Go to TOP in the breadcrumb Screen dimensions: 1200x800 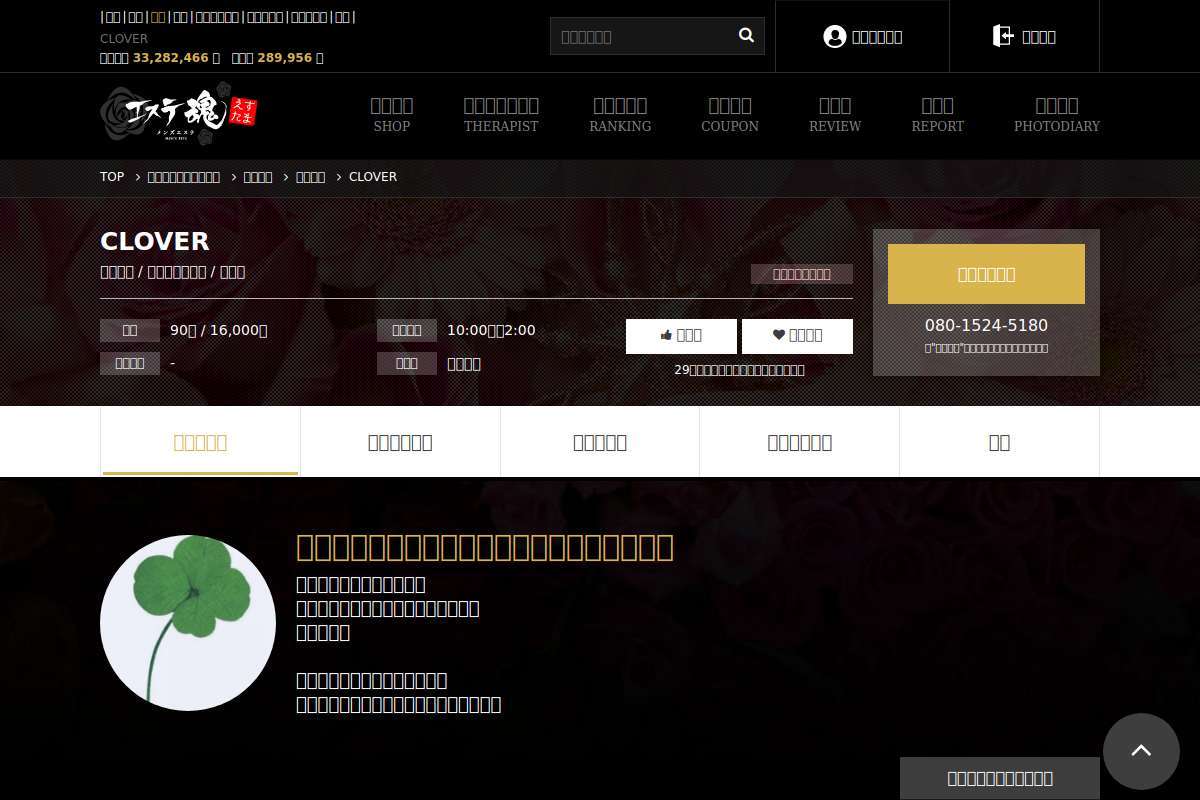(112, 177)
